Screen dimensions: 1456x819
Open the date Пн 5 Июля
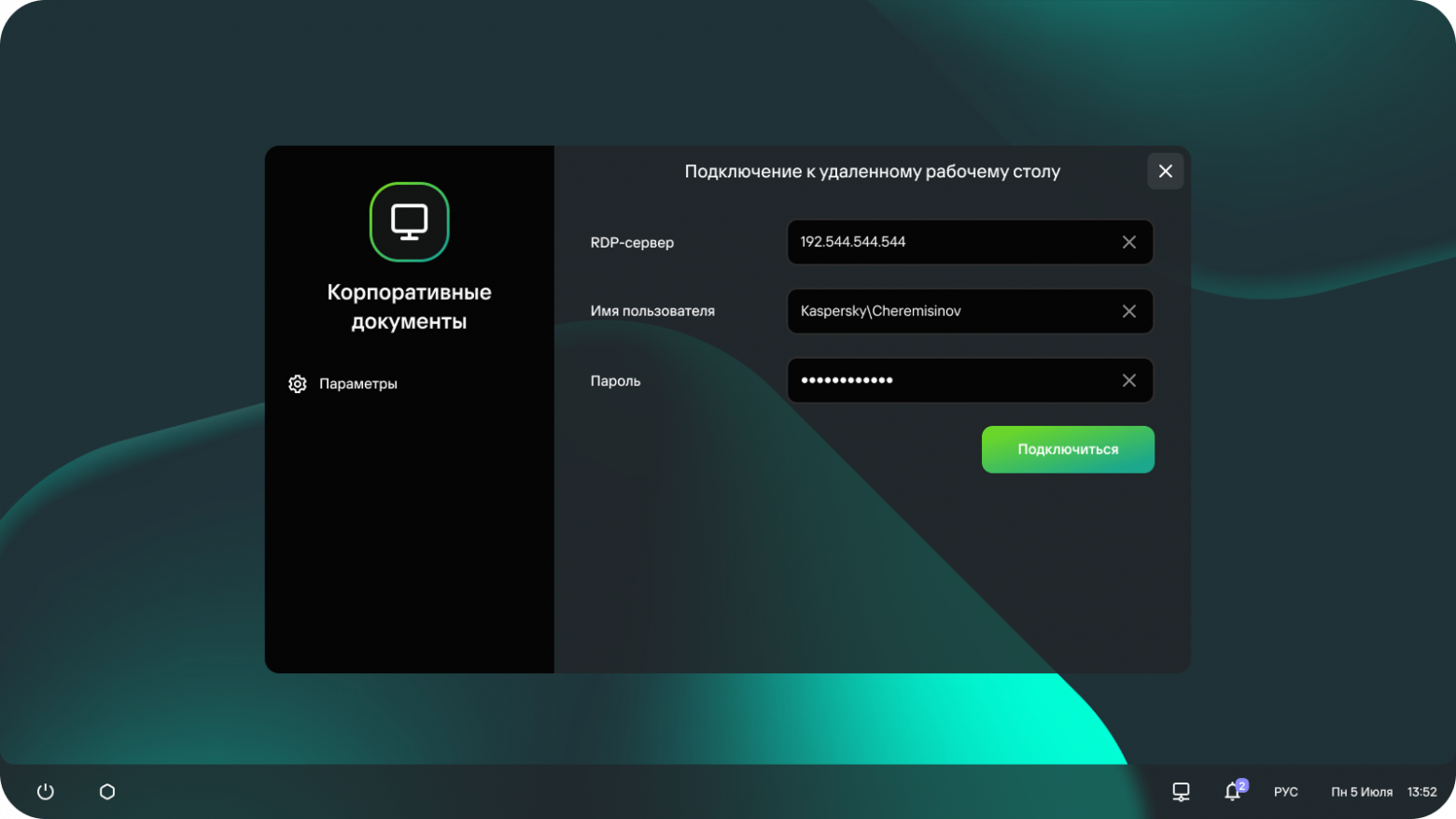coord(1362,792)
